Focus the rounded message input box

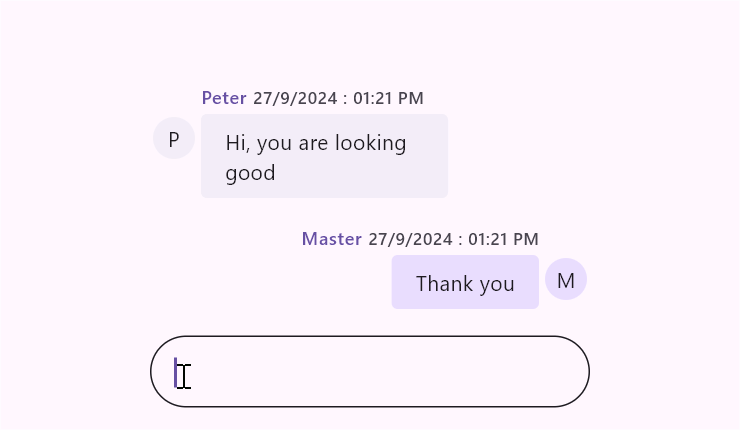click(x=370, y=372)
